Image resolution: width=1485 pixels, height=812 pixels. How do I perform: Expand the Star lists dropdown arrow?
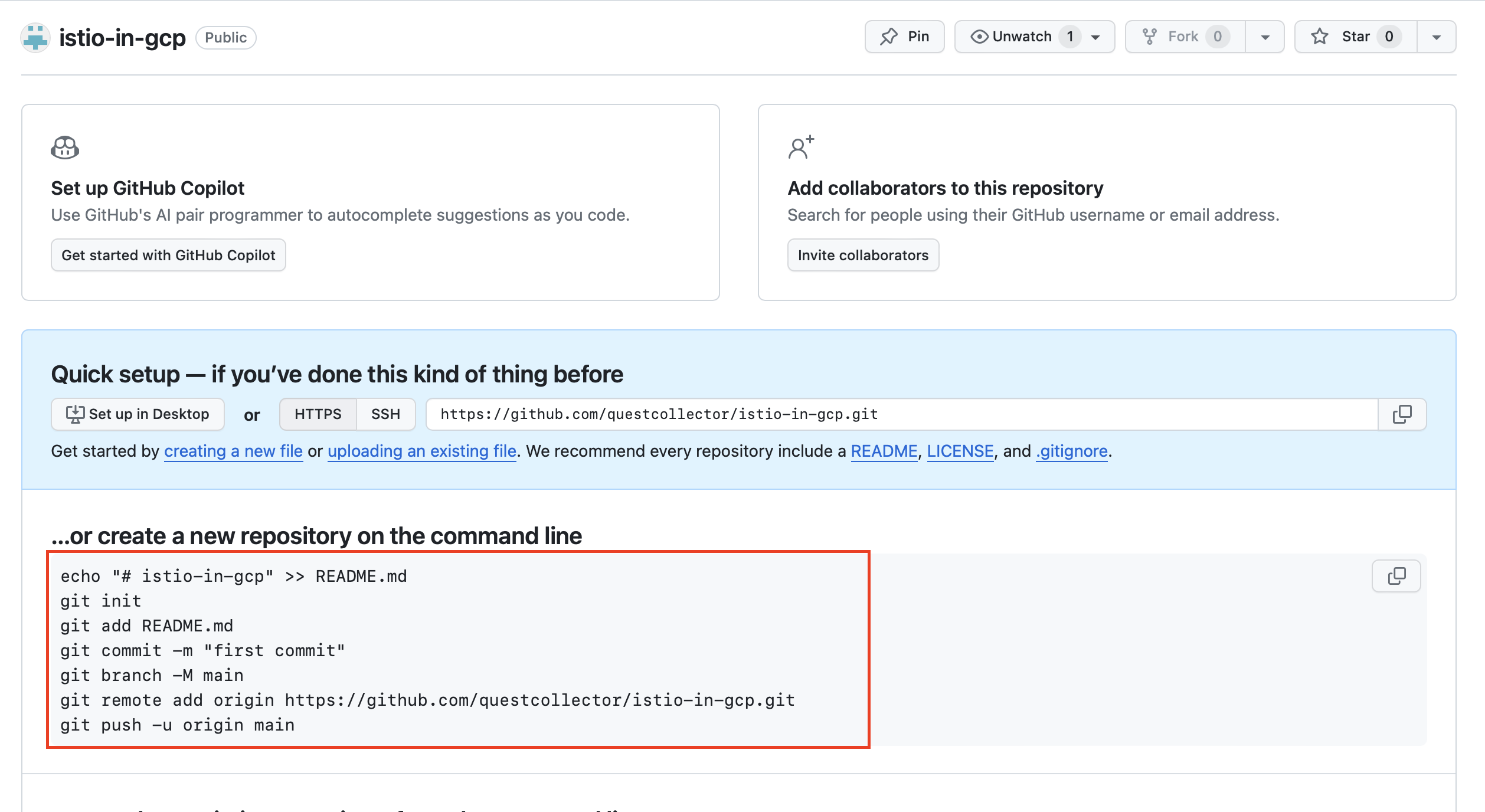pyautogui.click(x=1436, y=37)
